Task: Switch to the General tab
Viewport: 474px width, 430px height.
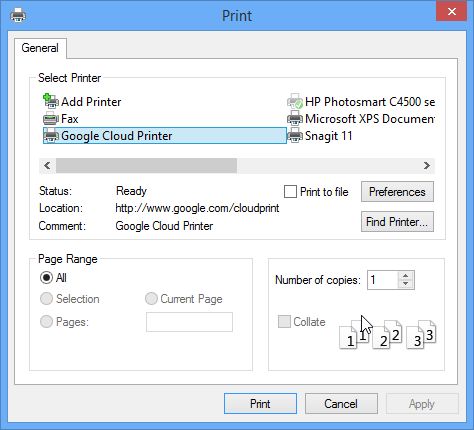Action: point(40,48)
